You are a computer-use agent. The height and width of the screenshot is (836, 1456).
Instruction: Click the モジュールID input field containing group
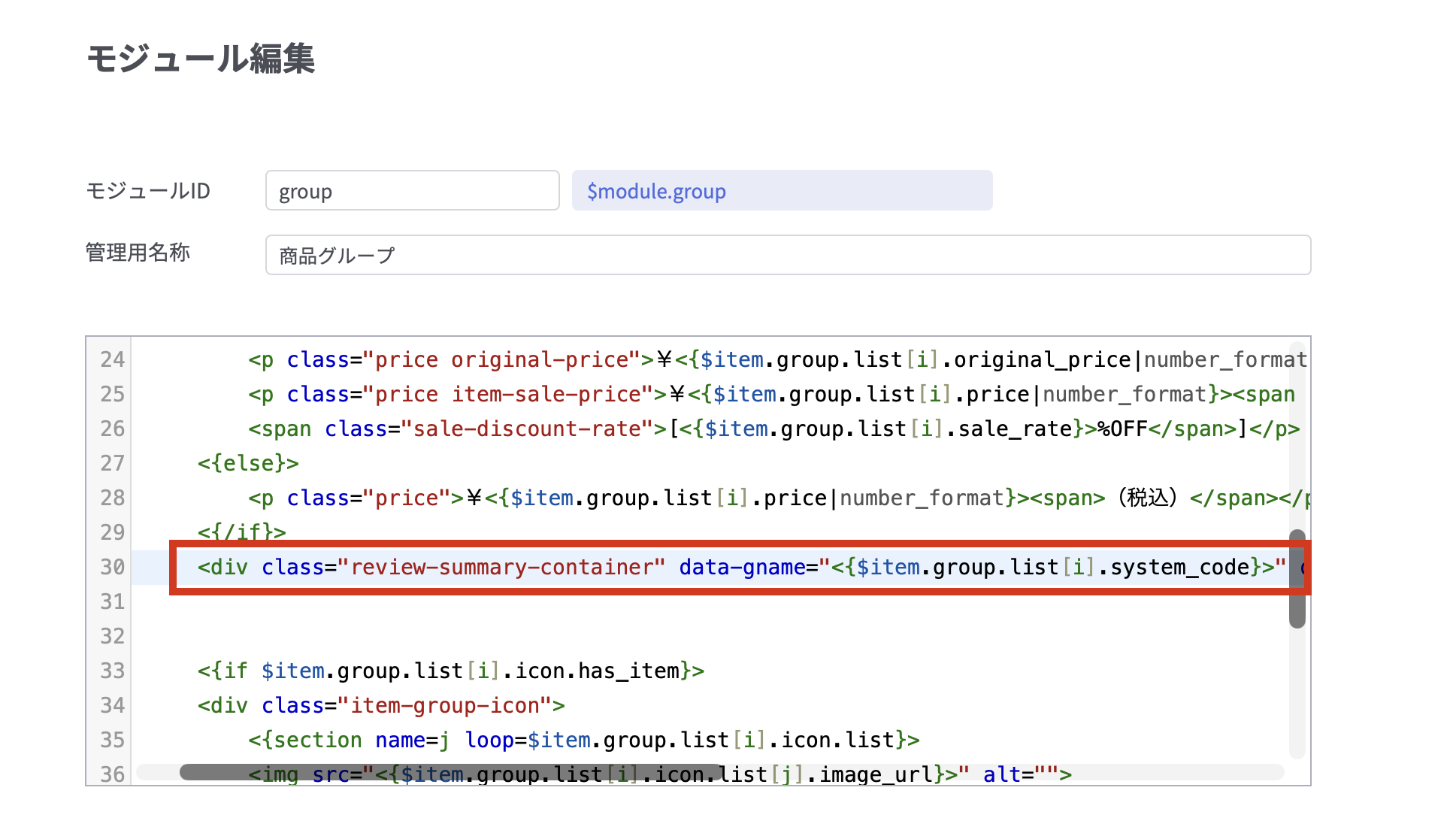(412, 191)
